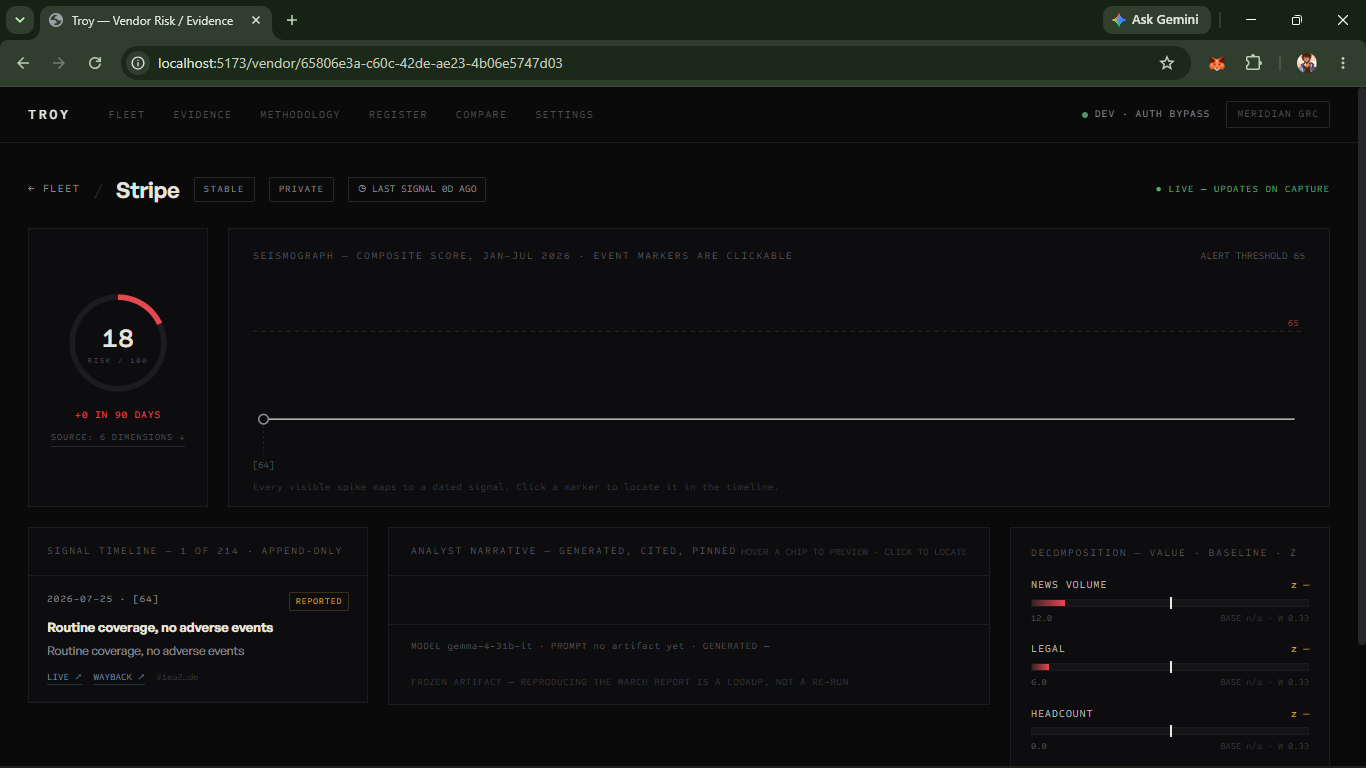1366x768 pixels.
Task: Click the Meridian GRC button
Action: coord(1278,114)
